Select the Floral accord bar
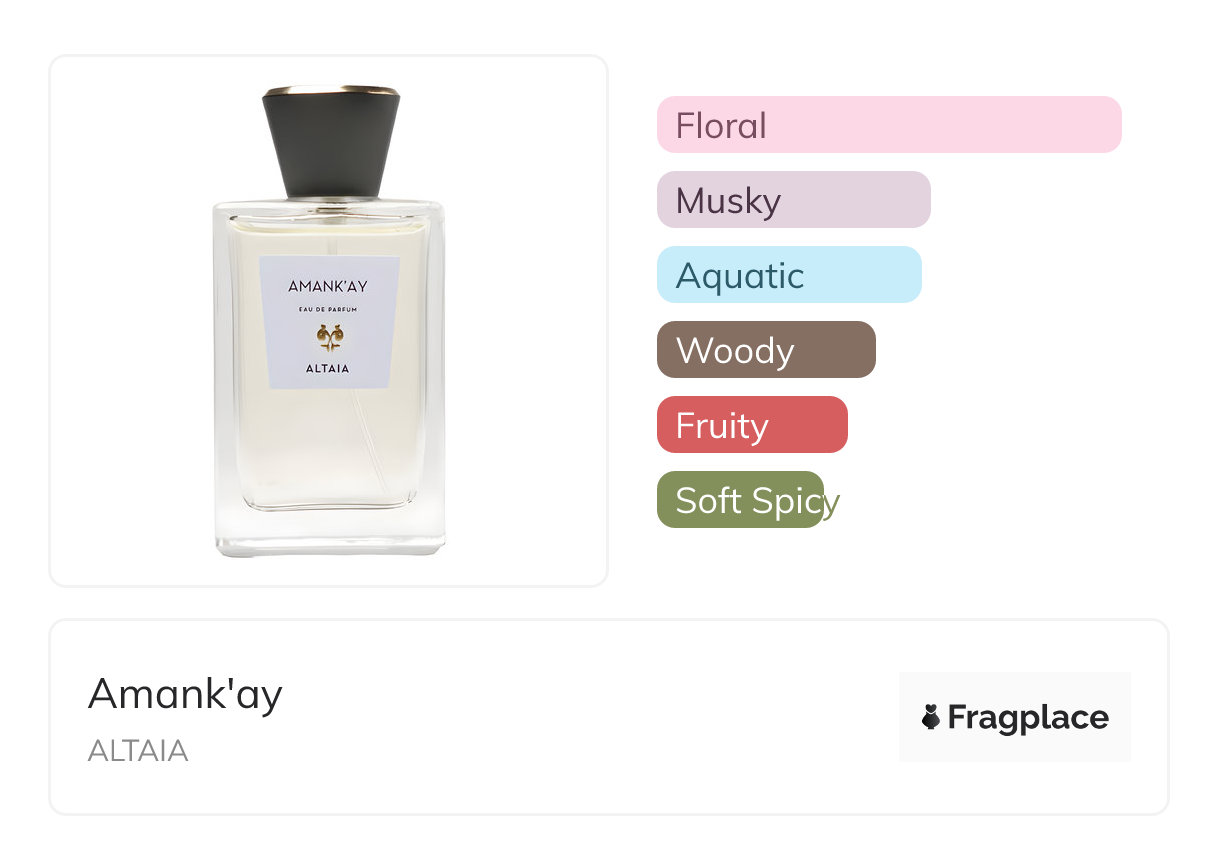 [889, 125]
